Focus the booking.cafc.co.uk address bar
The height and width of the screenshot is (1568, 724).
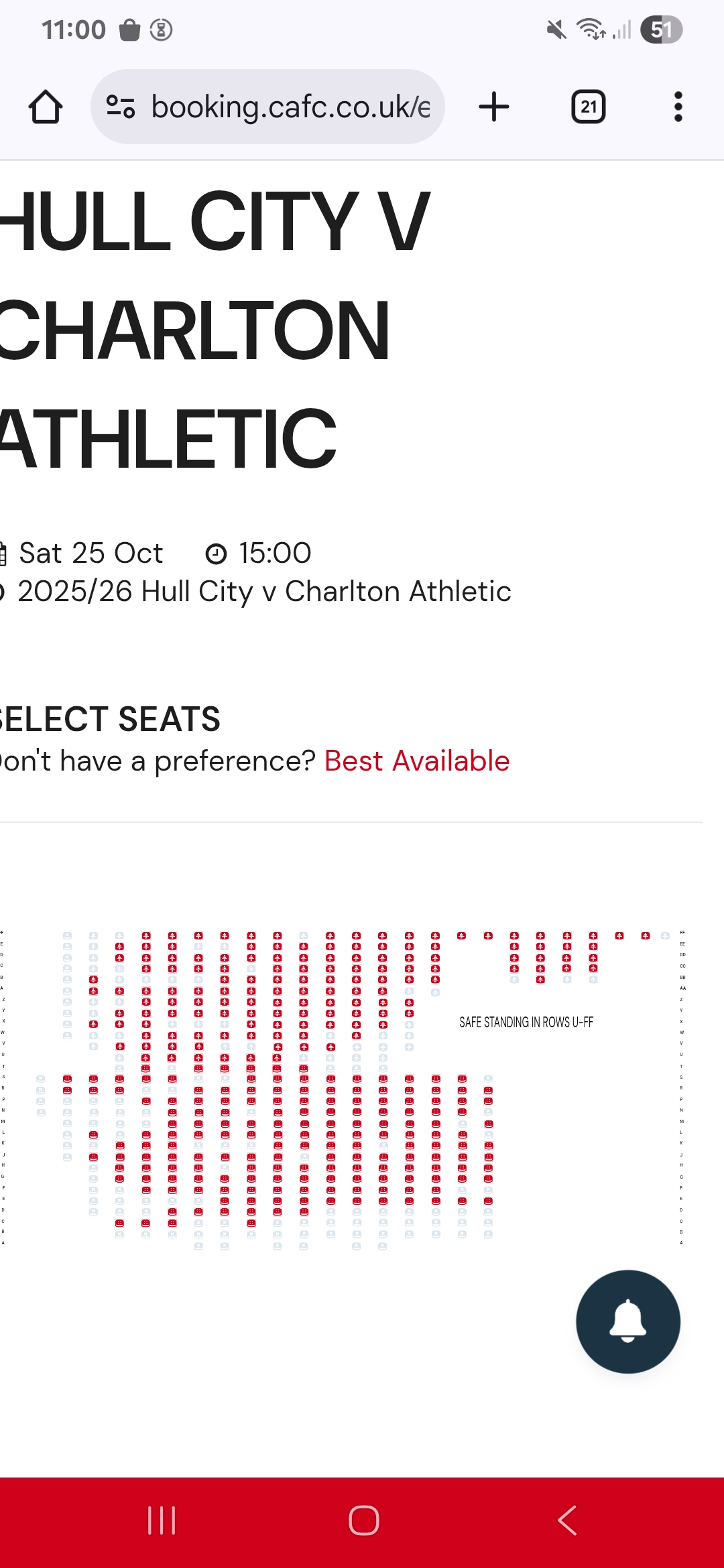tap(268, 107)
